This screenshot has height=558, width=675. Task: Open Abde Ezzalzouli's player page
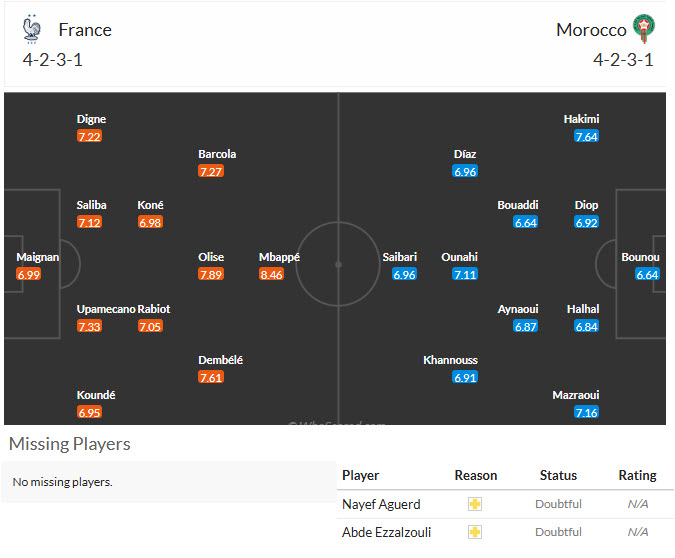tap(386, 533)
